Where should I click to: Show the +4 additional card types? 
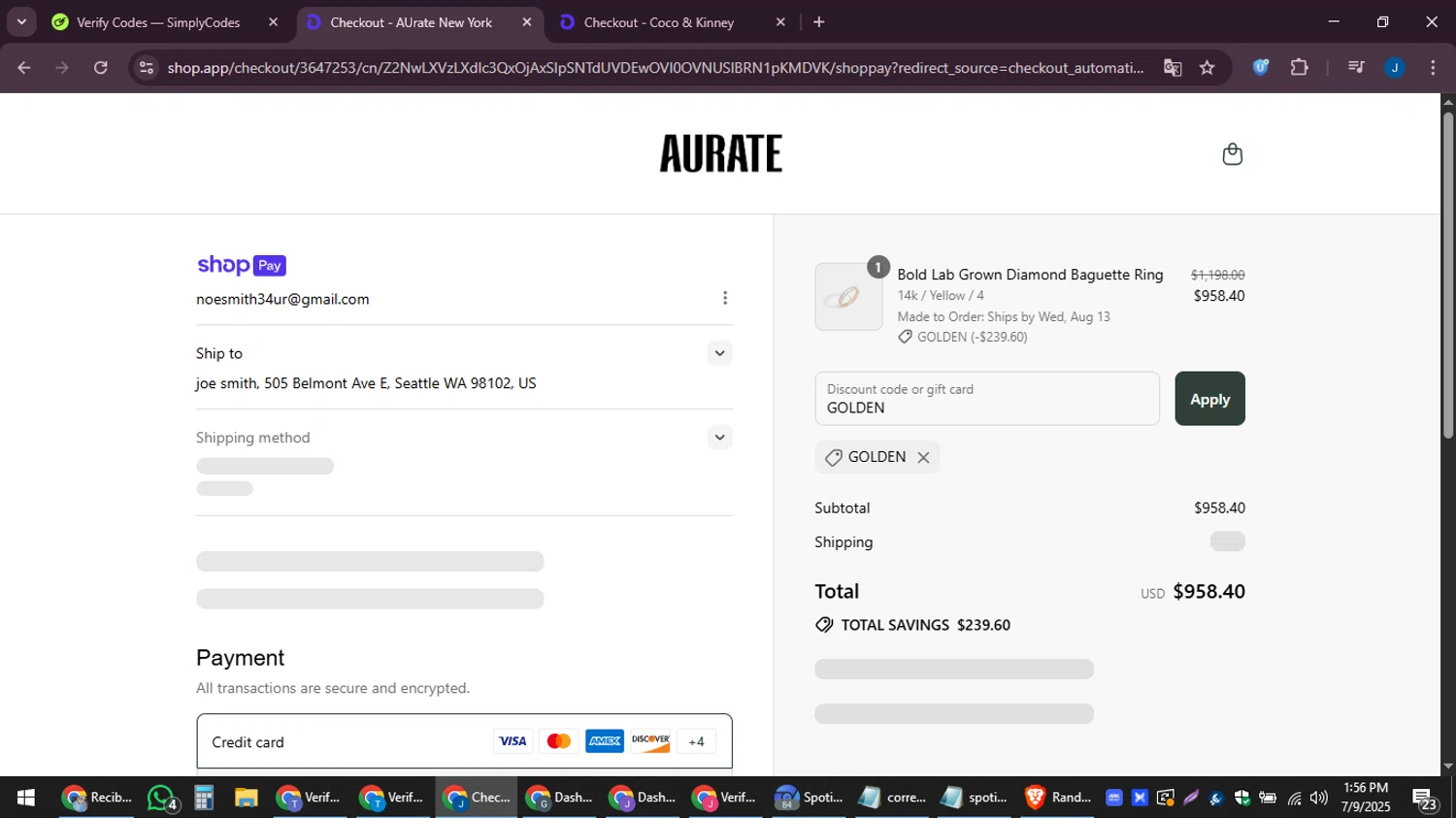coord(696,741)
